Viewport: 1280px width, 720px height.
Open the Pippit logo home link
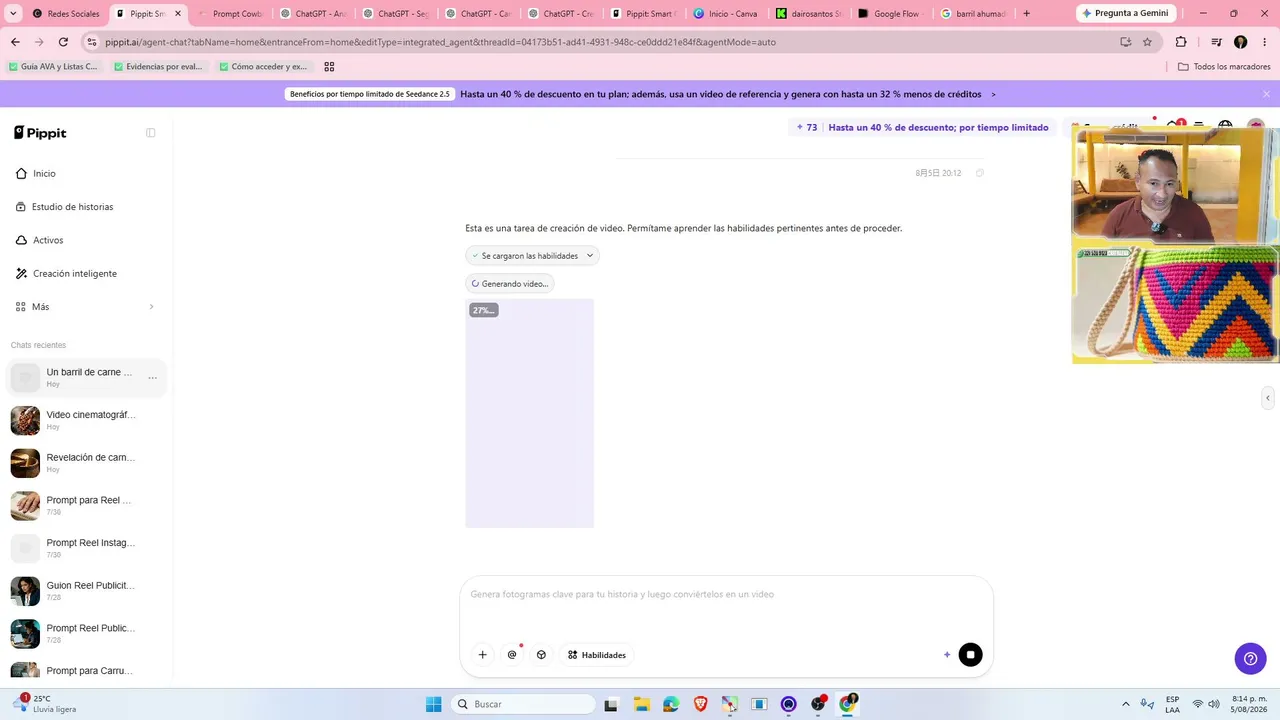pyautogui.click(x=40, y=133)
